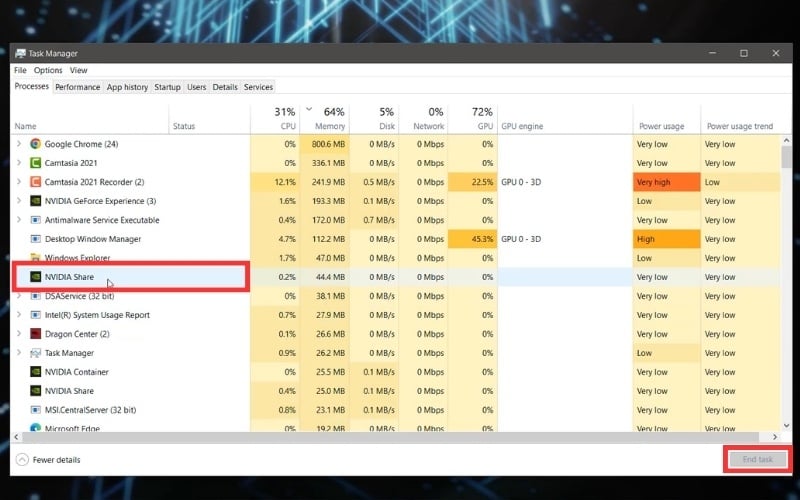Viewport: 800px width, 500px height.
Task: Expand the Dragon Center (2) group
Action: point(19,334)
